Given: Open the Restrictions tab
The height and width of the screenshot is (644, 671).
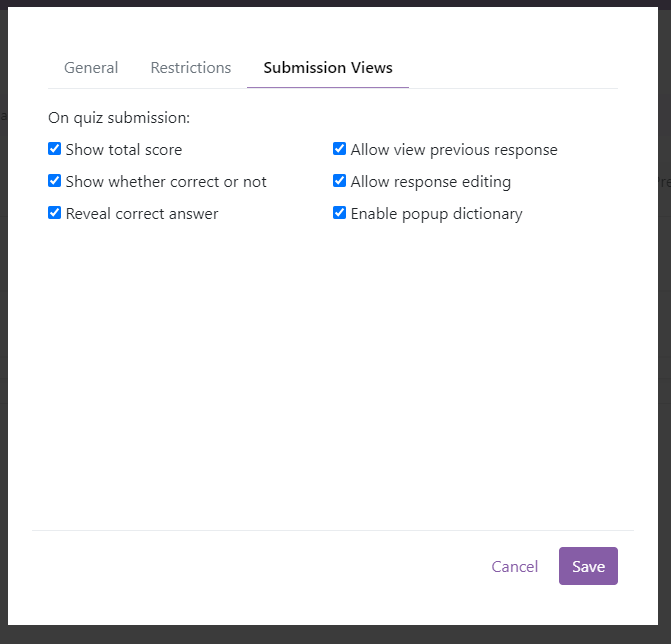Looking at the screenshot, I should 191,68.
